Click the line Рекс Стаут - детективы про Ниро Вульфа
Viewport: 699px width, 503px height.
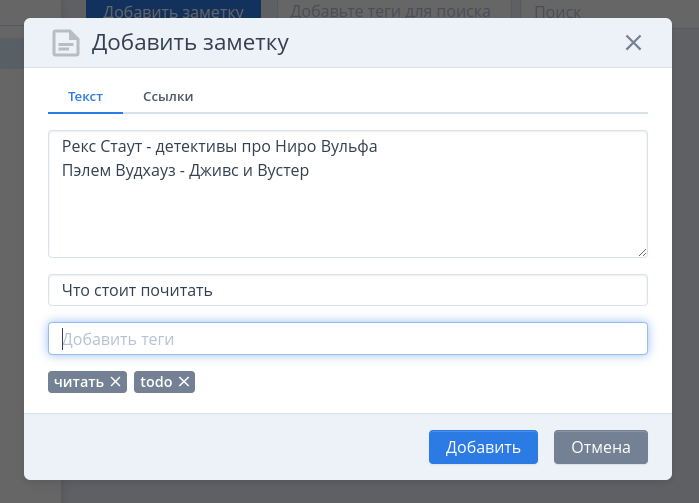point(219,146)
